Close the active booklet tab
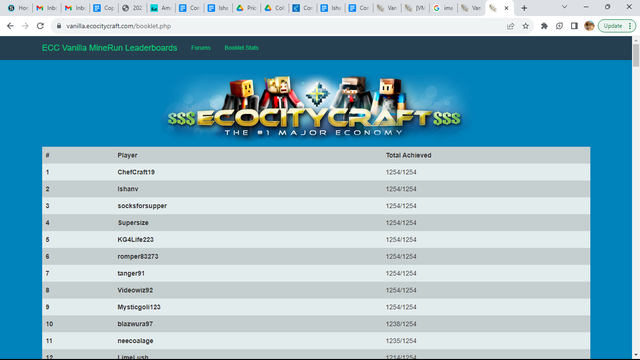The width and height of the screenshot is (640, 360). (506, 8)
